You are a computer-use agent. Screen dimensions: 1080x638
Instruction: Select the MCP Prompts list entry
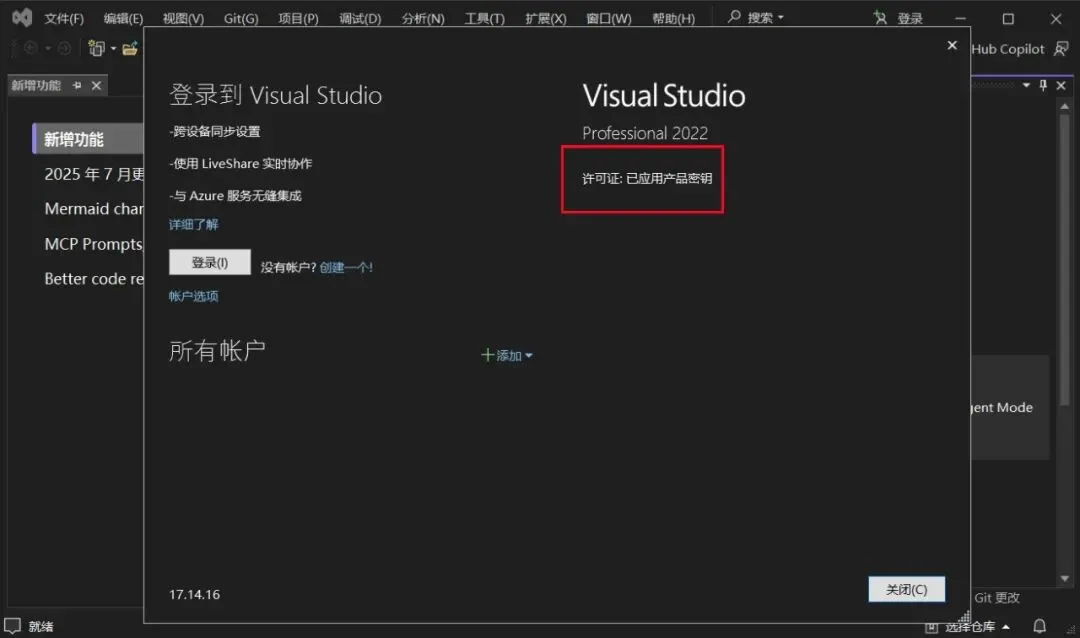click(x=94, y=244)
